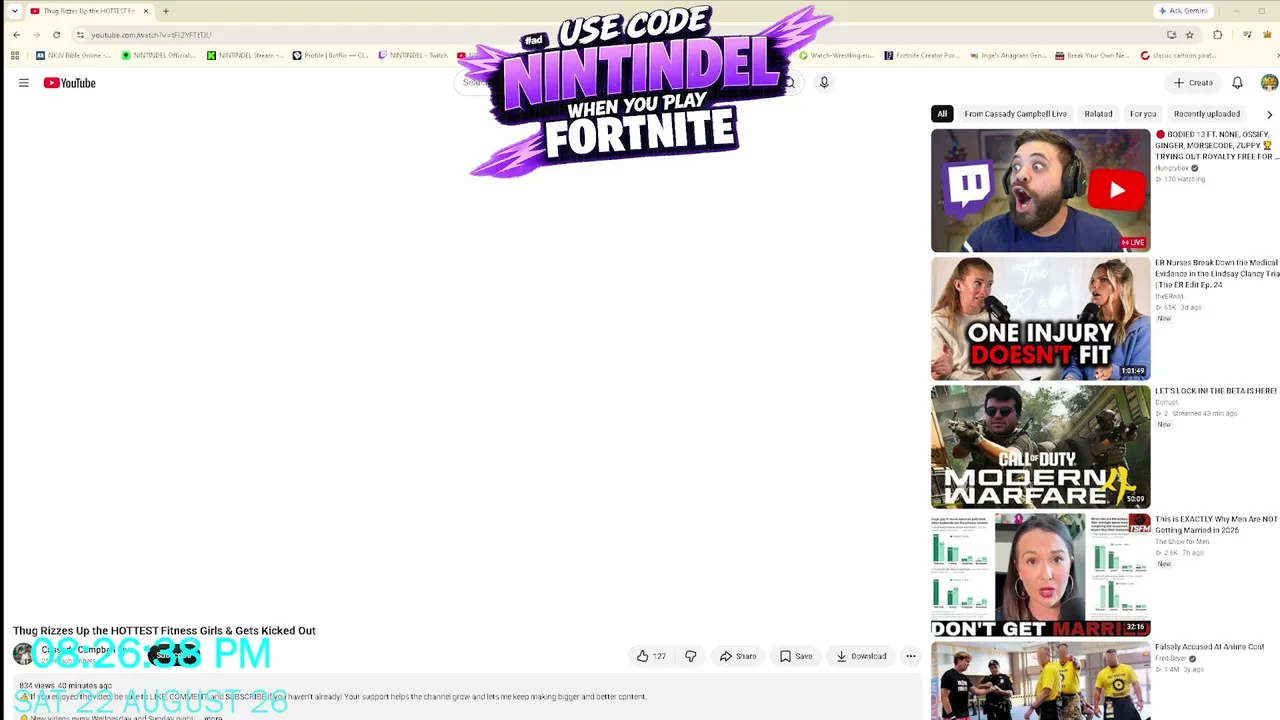Open the NINTINDEL Stream bookmark
Screen dimensions: 1280x720
click(x=244, y=56)
